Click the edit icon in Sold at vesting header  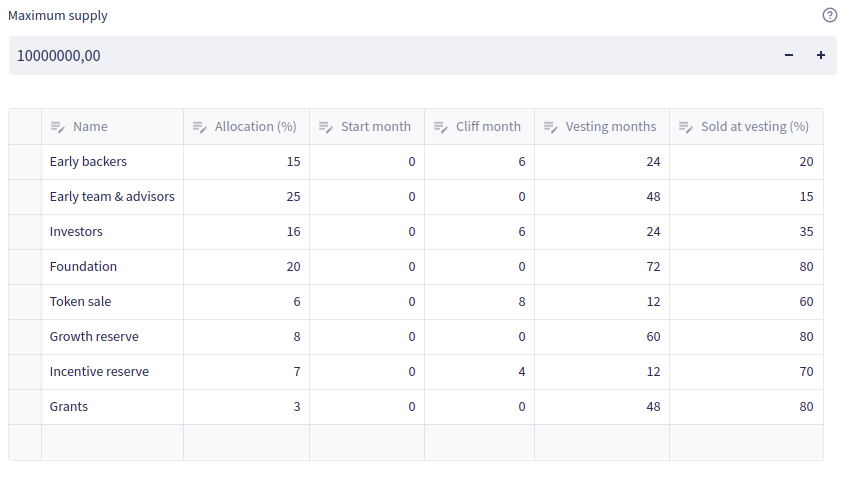[x=686, y=127]
